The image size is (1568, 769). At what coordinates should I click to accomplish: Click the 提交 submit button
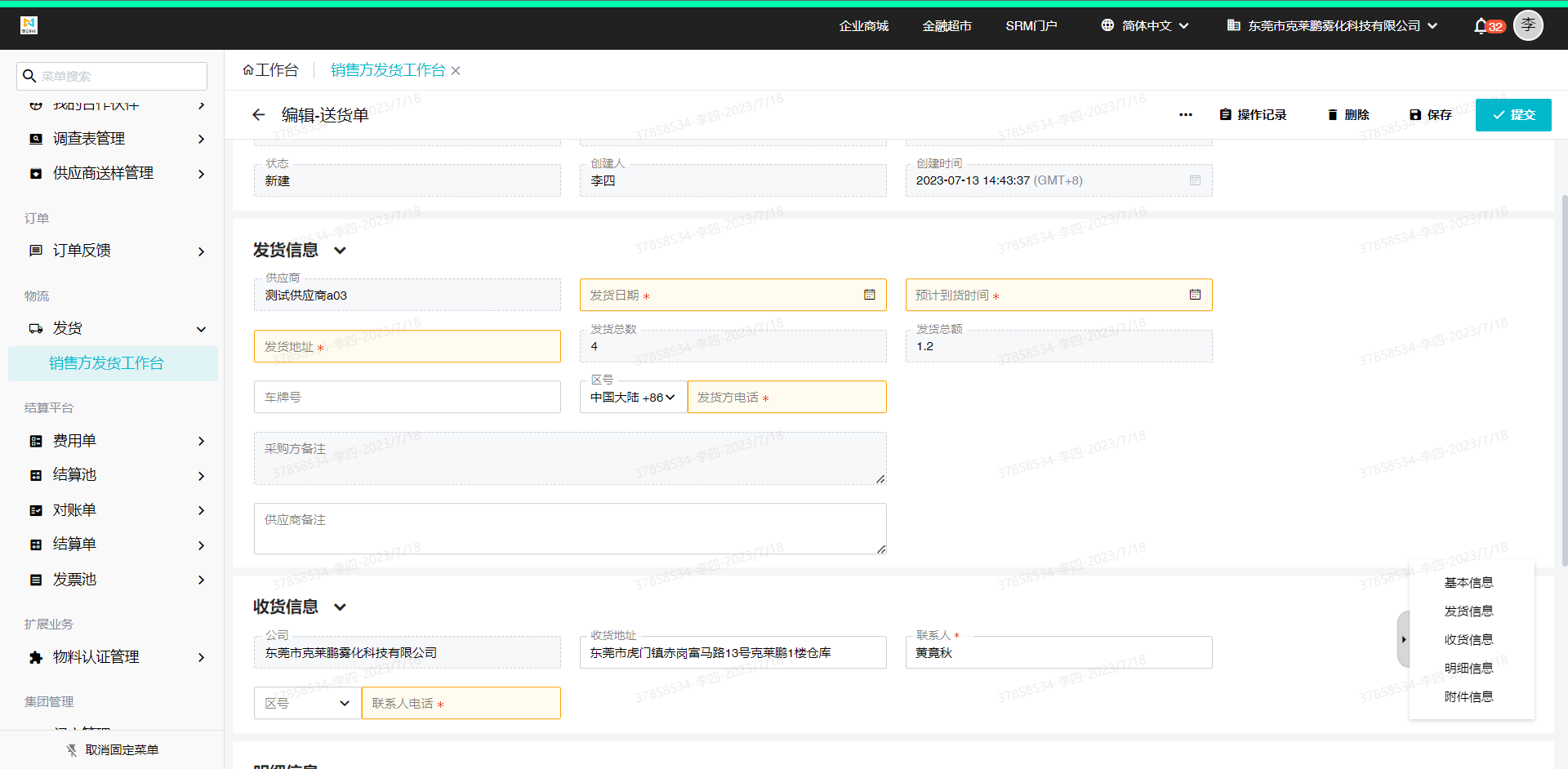(1513, 115)
